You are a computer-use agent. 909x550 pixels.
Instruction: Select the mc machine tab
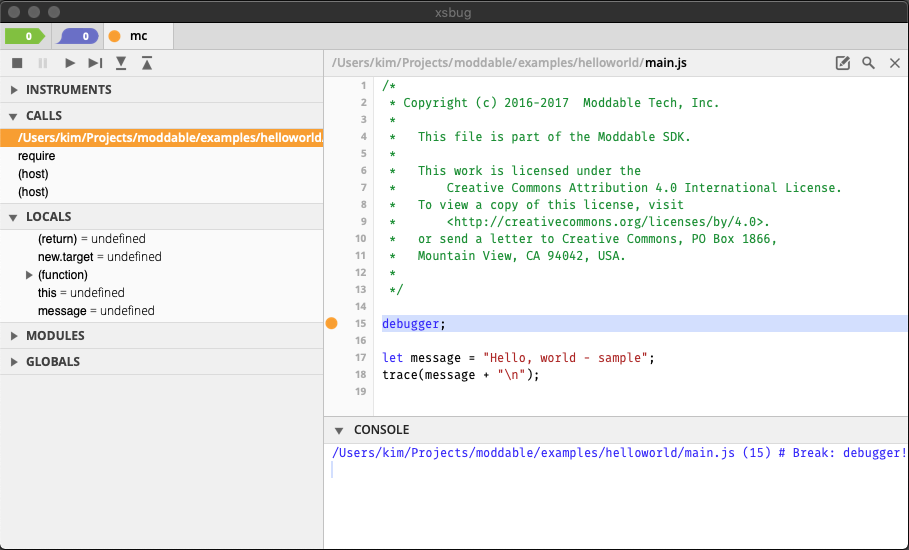click(x=139, y=36)
